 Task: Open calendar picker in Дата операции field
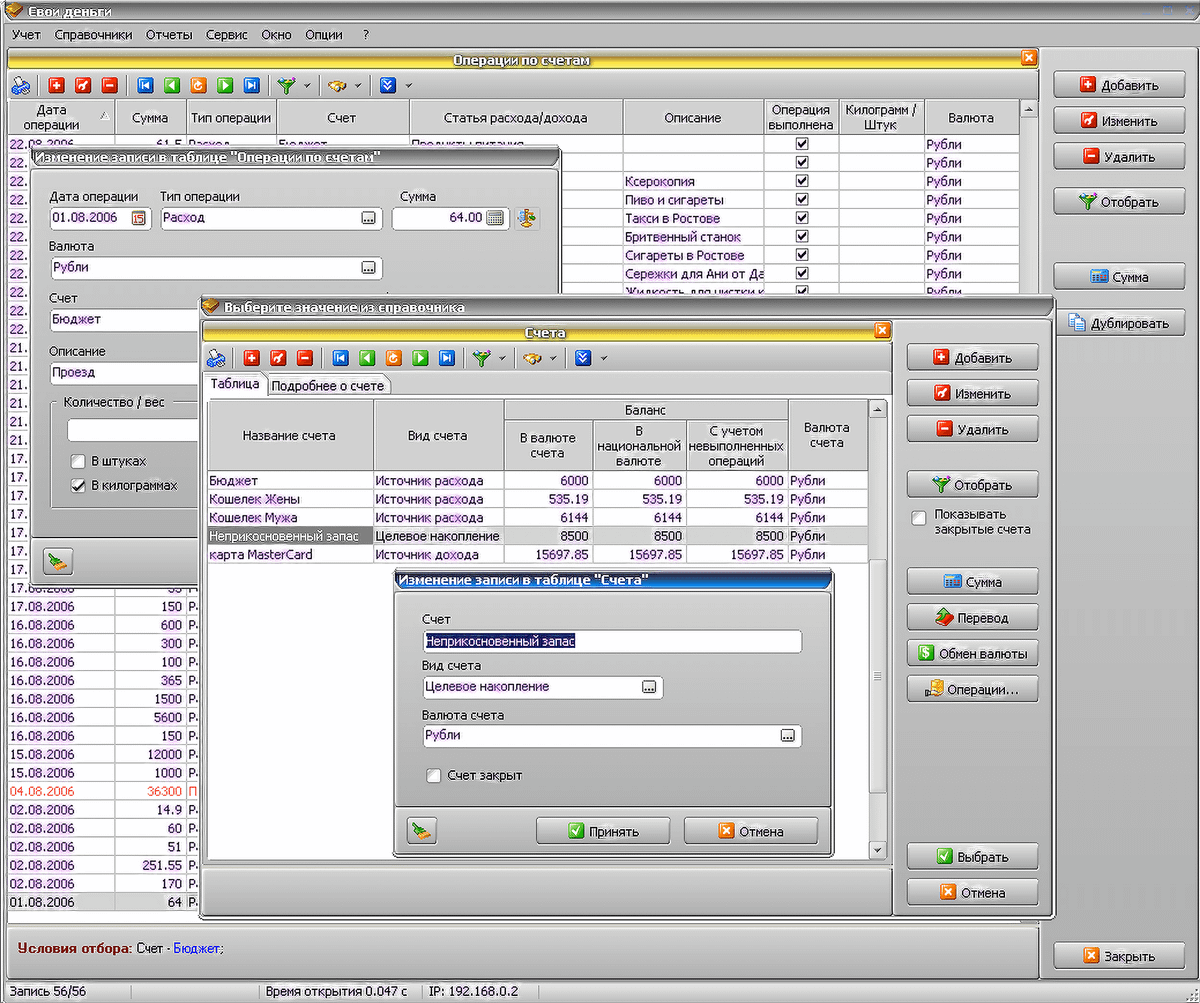(x=139, y=218)
